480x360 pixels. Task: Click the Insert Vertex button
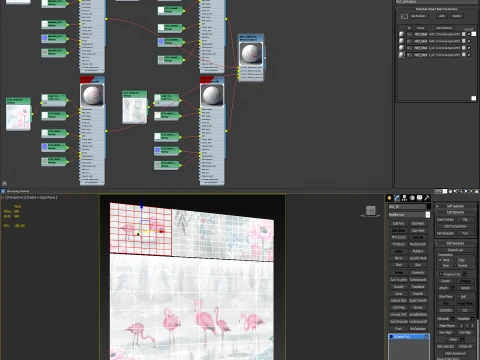(445, 220)
